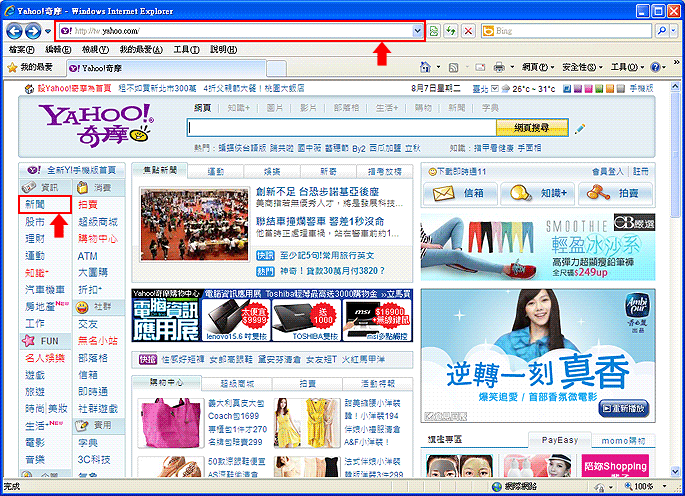Click inside the Yahoo search text box
The width and height of the screenshot is (685, 496).
tap(341, 128)
